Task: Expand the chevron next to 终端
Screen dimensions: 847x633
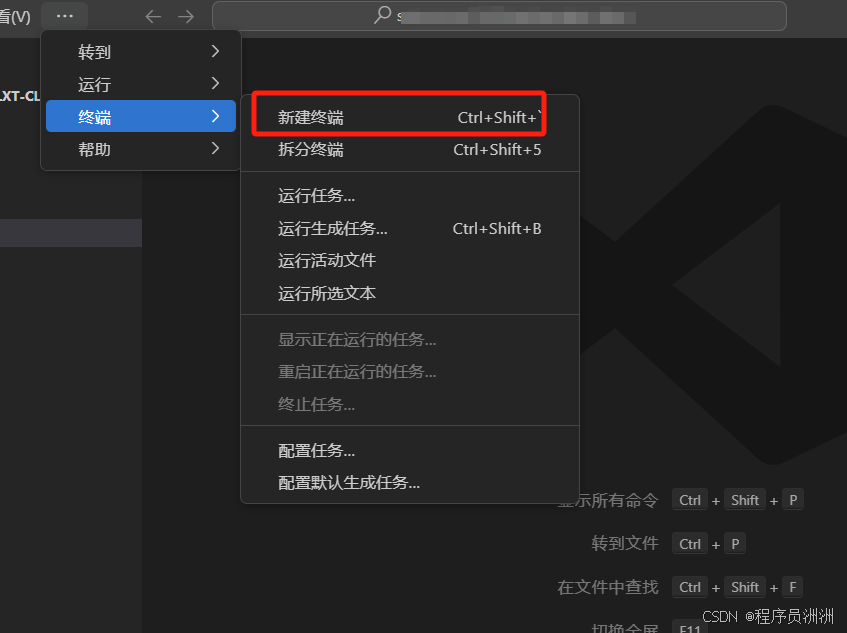Action: point(216,116)
